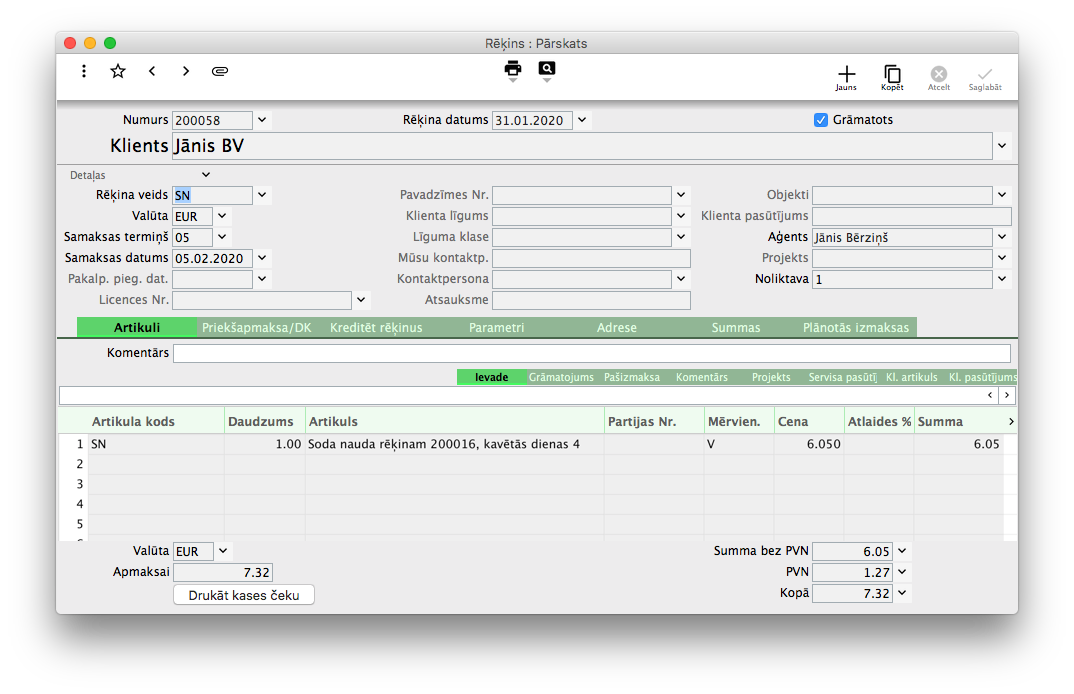Mark record as favorite with star icon
This screenshot has height=694, width=1074.
(x=118, y=71)
